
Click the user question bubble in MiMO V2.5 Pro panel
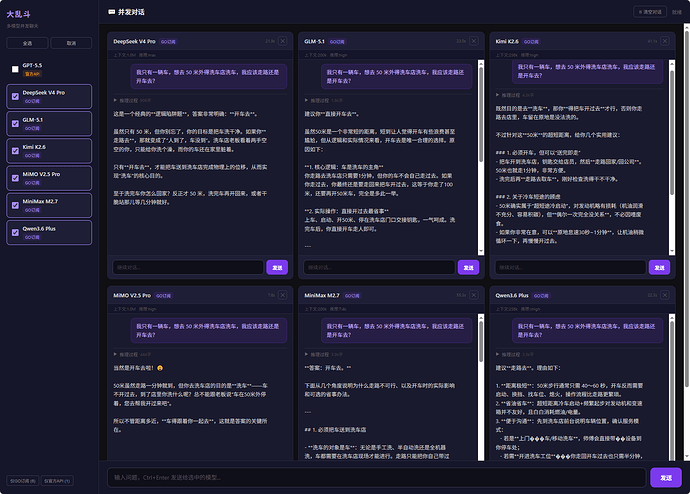[x=209, y=330]
